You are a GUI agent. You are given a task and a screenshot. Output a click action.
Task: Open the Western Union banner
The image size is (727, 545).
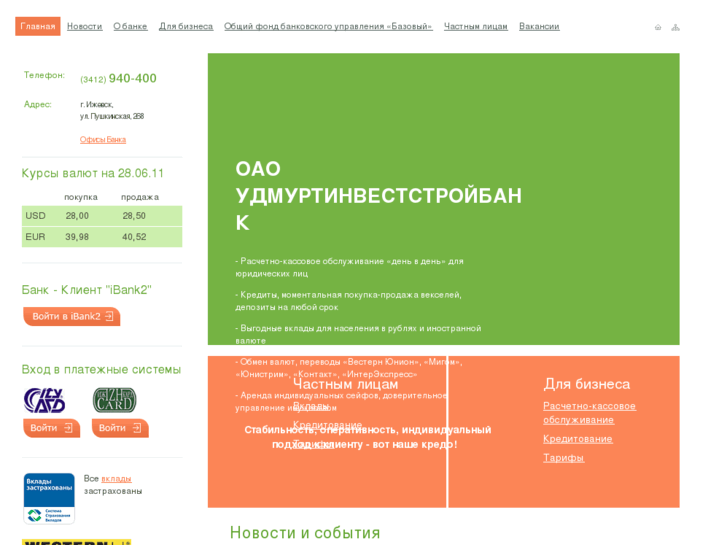(77, 542)
